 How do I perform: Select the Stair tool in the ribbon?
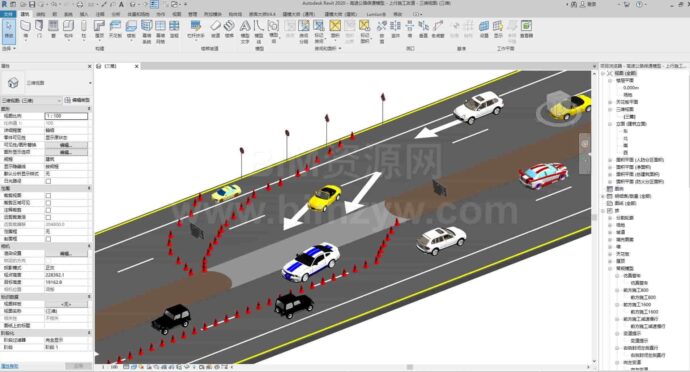(229, 29)
